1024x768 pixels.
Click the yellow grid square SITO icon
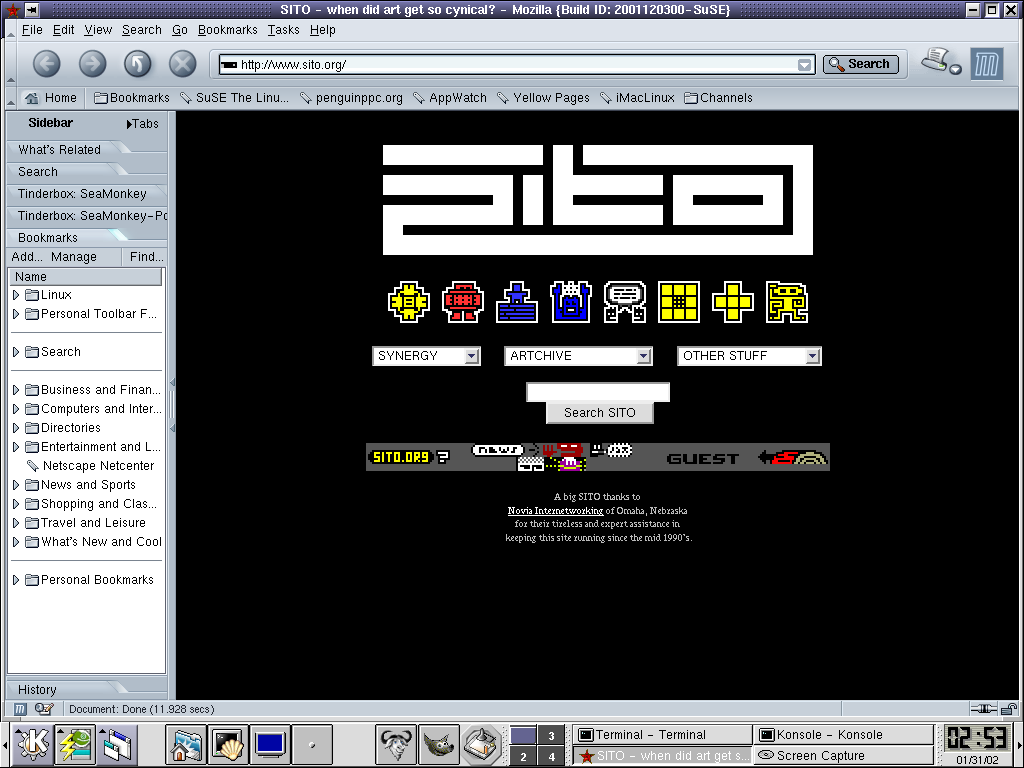click(x=679, y=302)
